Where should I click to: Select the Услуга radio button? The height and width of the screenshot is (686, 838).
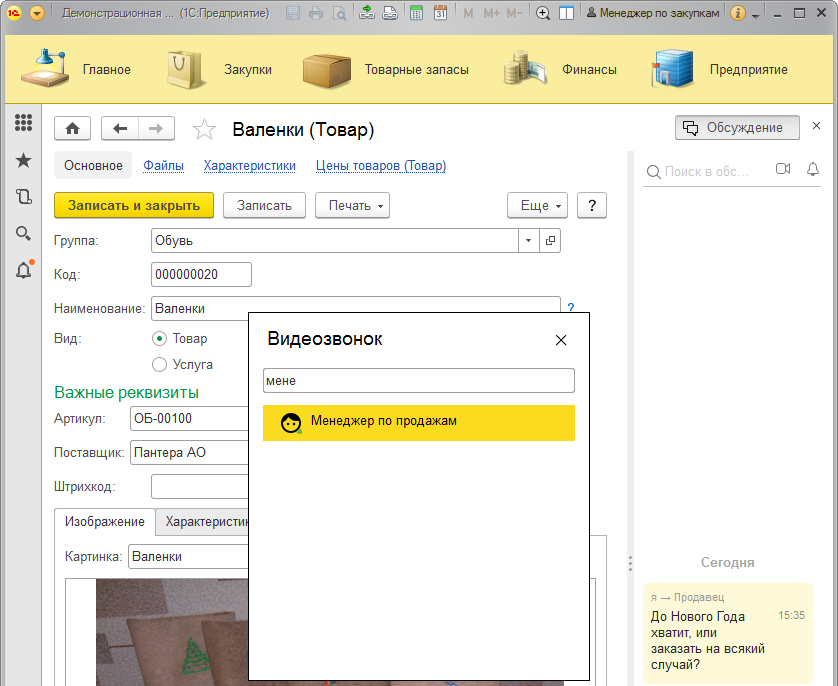pyautogui.click(x=159, y=364)
